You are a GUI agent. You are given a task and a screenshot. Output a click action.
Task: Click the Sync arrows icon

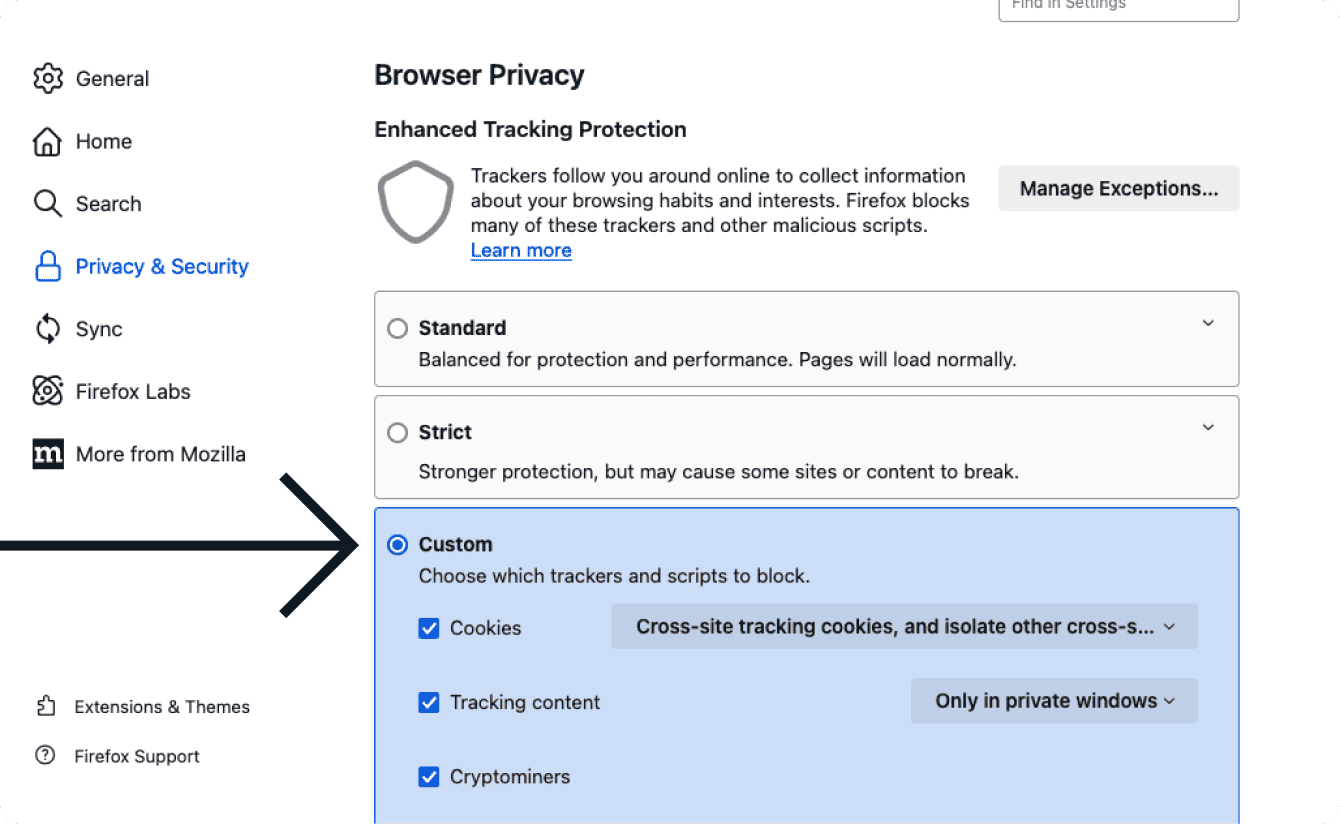point(48,329)
